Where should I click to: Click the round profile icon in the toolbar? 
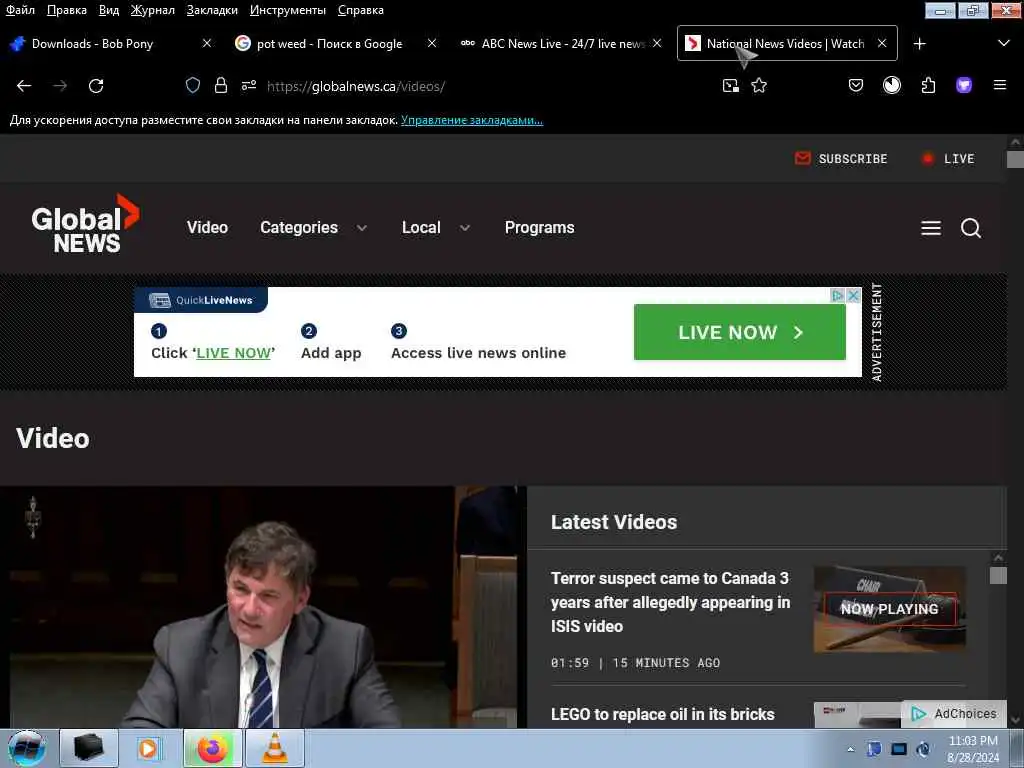point(891,86)
